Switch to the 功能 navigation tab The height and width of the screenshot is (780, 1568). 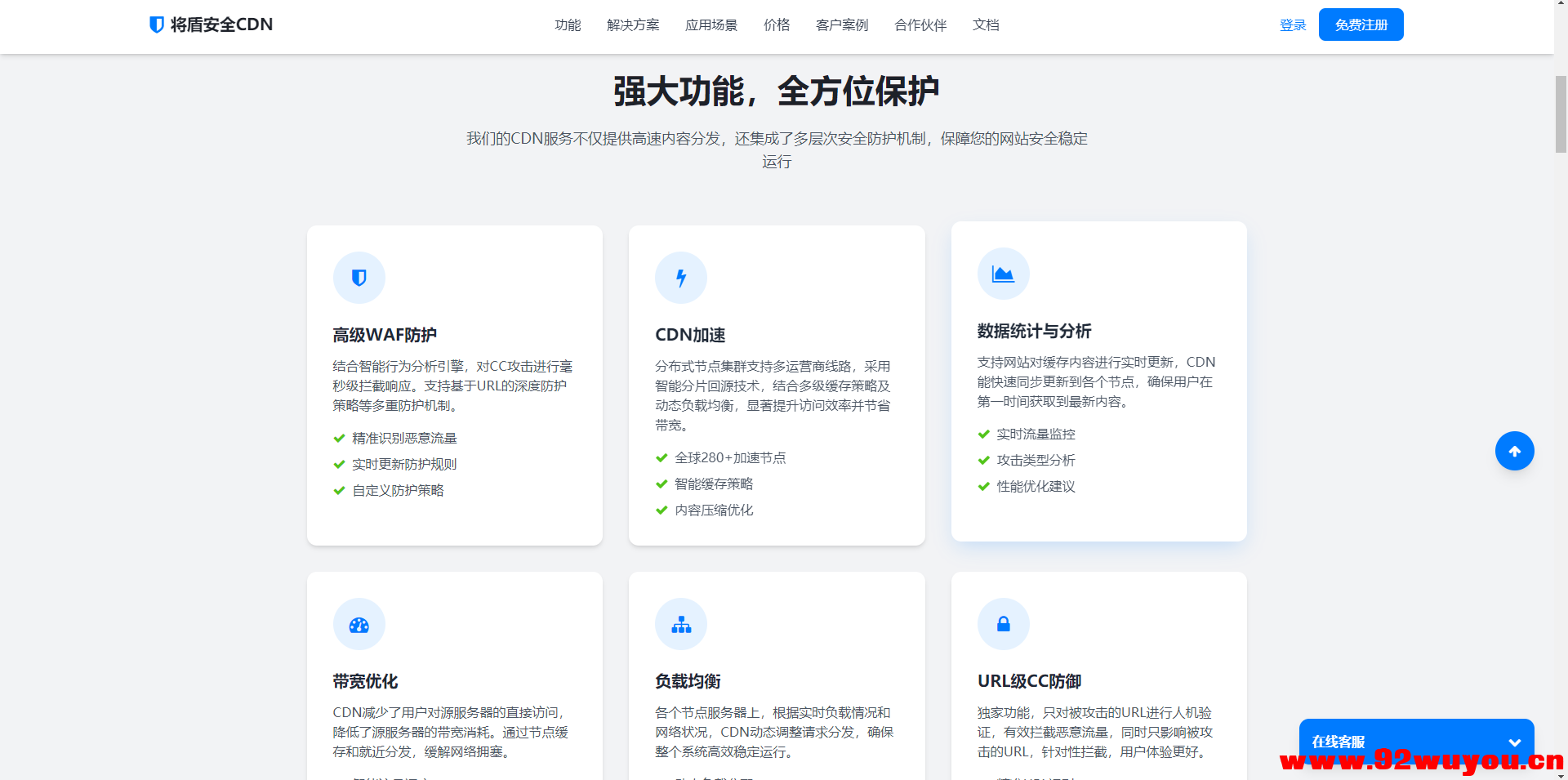tap(568, 25)
